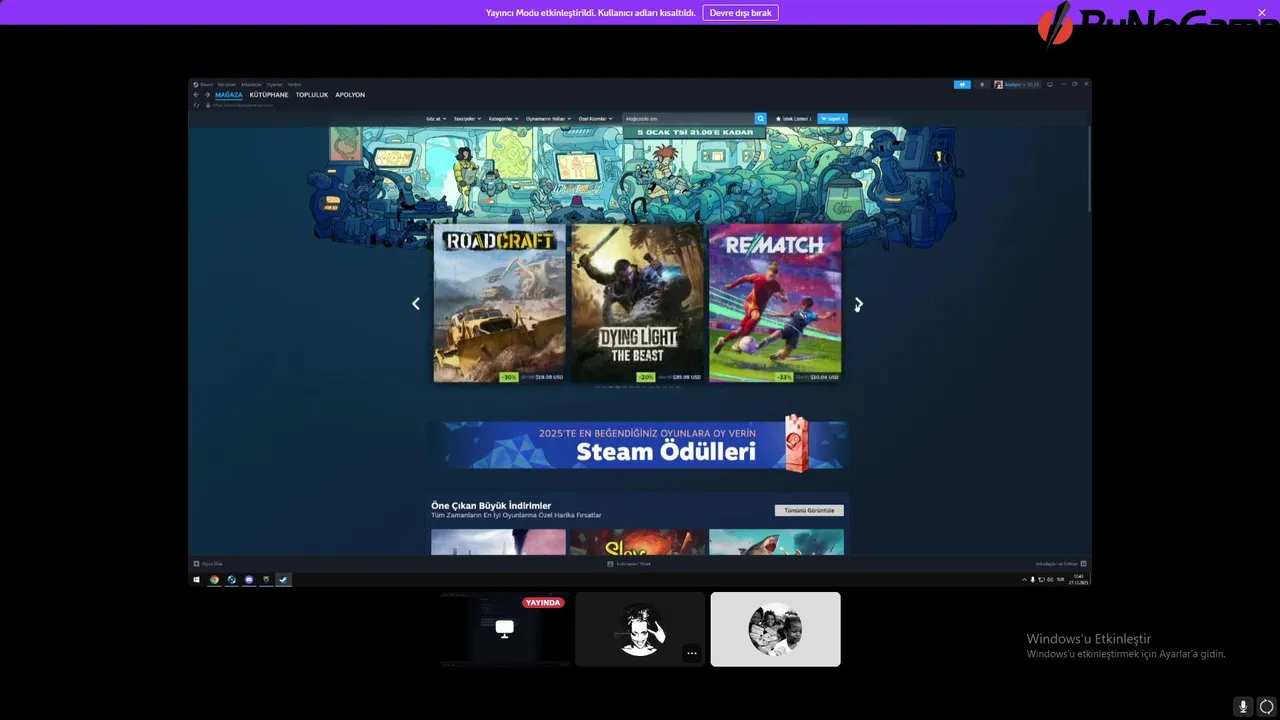Expand the Özel Kısımlar dropdown
The width and height of the screenshot is (1280, 720).
[596, 118]
